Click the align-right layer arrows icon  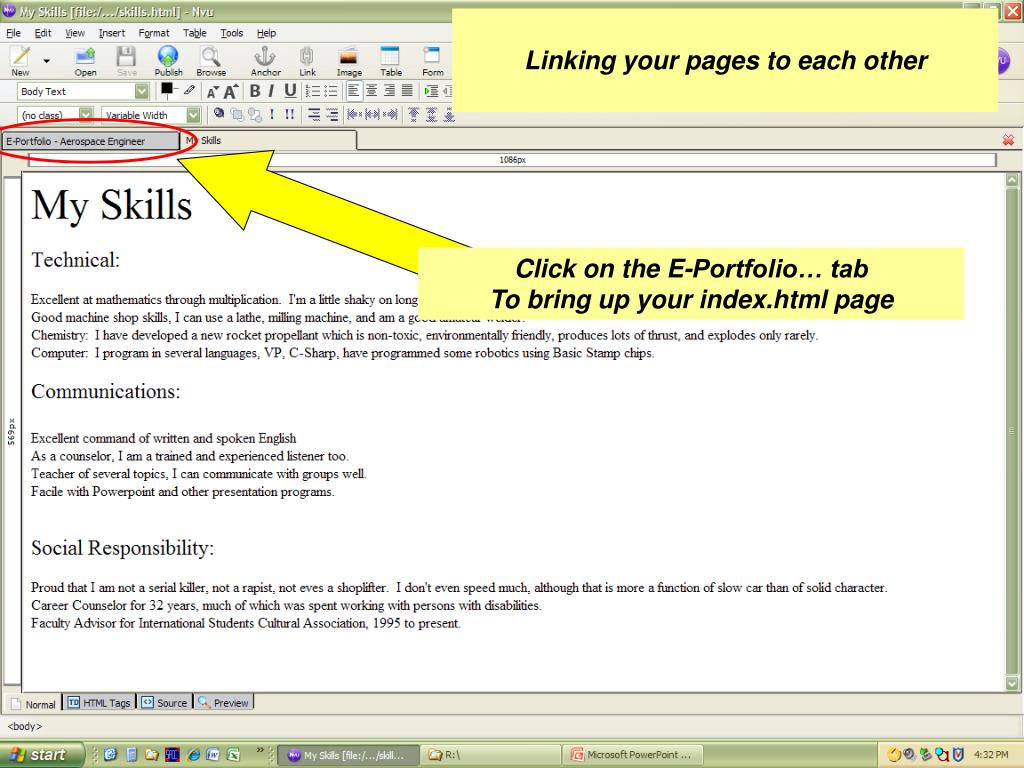[x=390, y=114]
